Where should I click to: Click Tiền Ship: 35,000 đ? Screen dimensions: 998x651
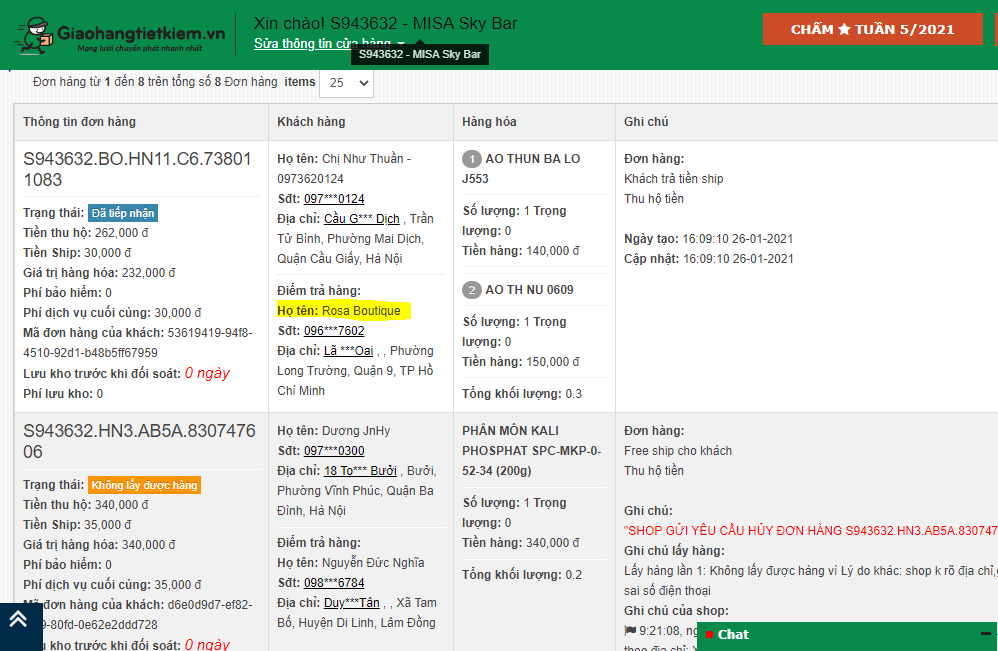pyautogui.click(x=77, y=525)
